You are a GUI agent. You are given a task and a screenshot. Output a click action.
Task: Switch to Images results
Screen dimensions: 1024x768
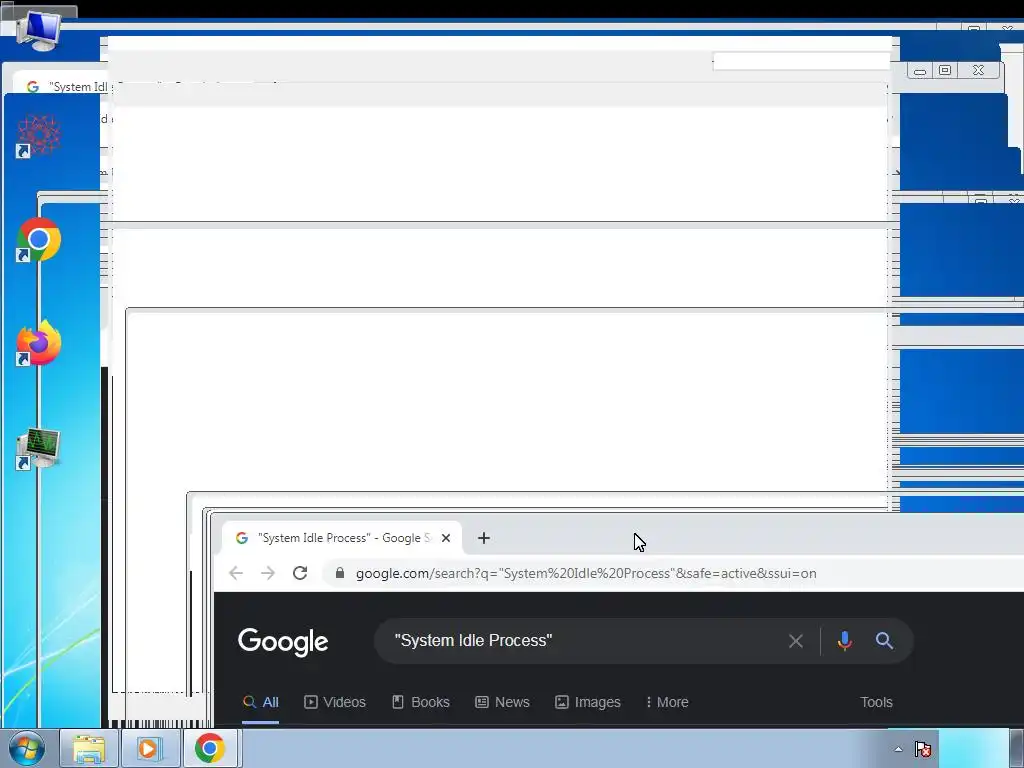point(588,703)
